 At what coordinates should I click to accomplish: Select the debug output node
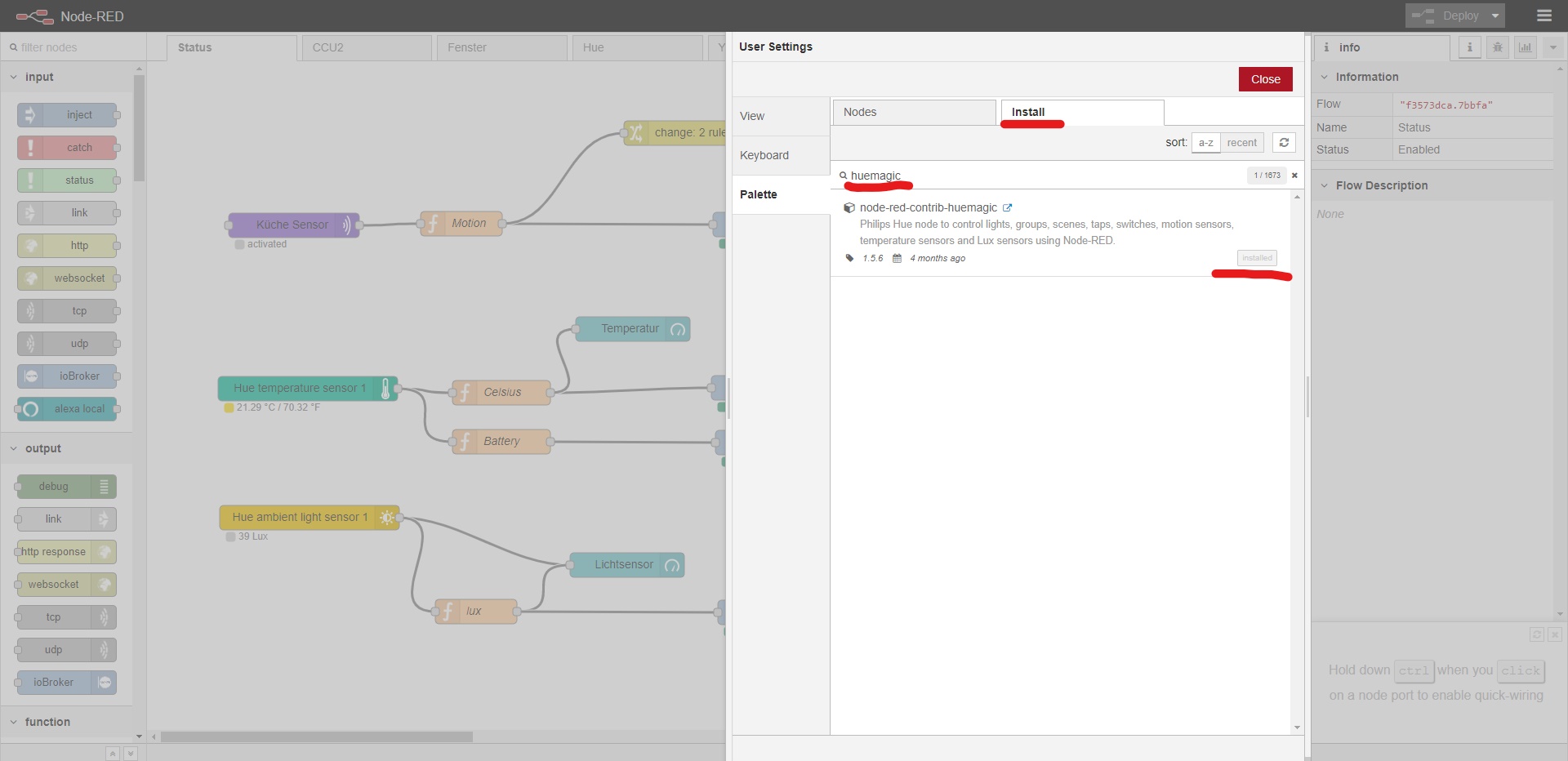(x=67, y=487)
